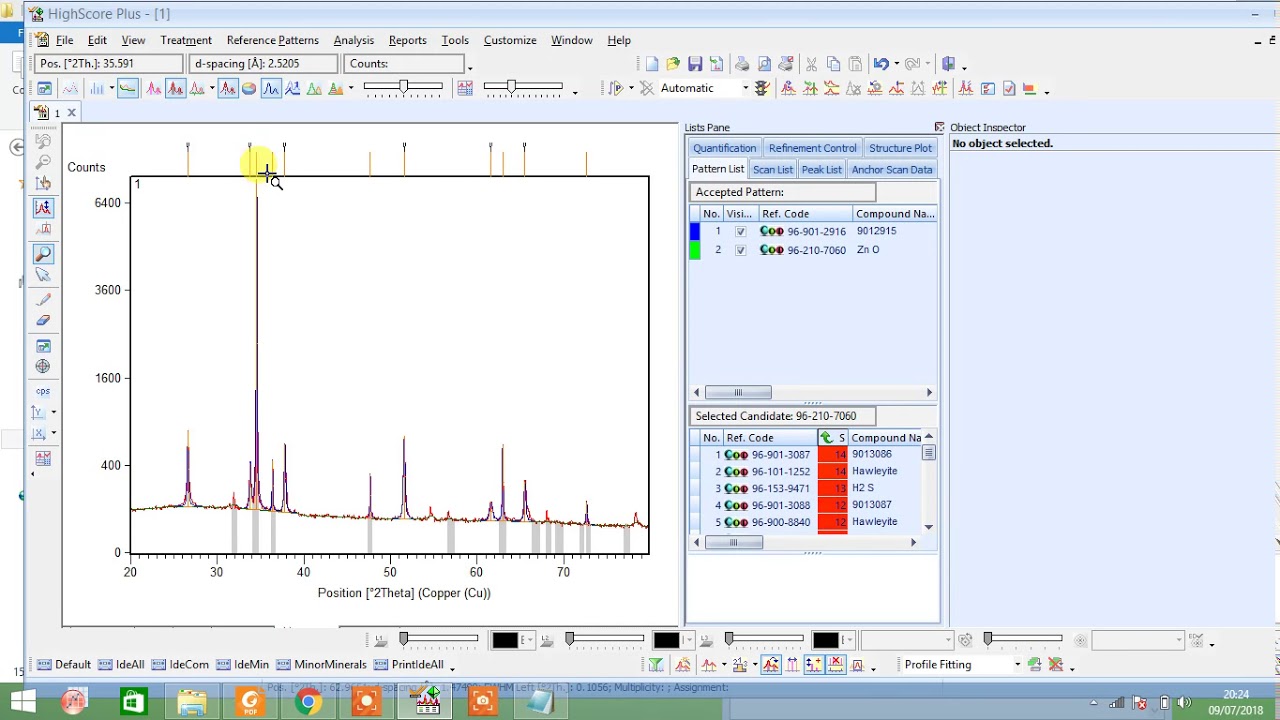
Task: Close the document tab labeled 1
Action: click(71, 113)
